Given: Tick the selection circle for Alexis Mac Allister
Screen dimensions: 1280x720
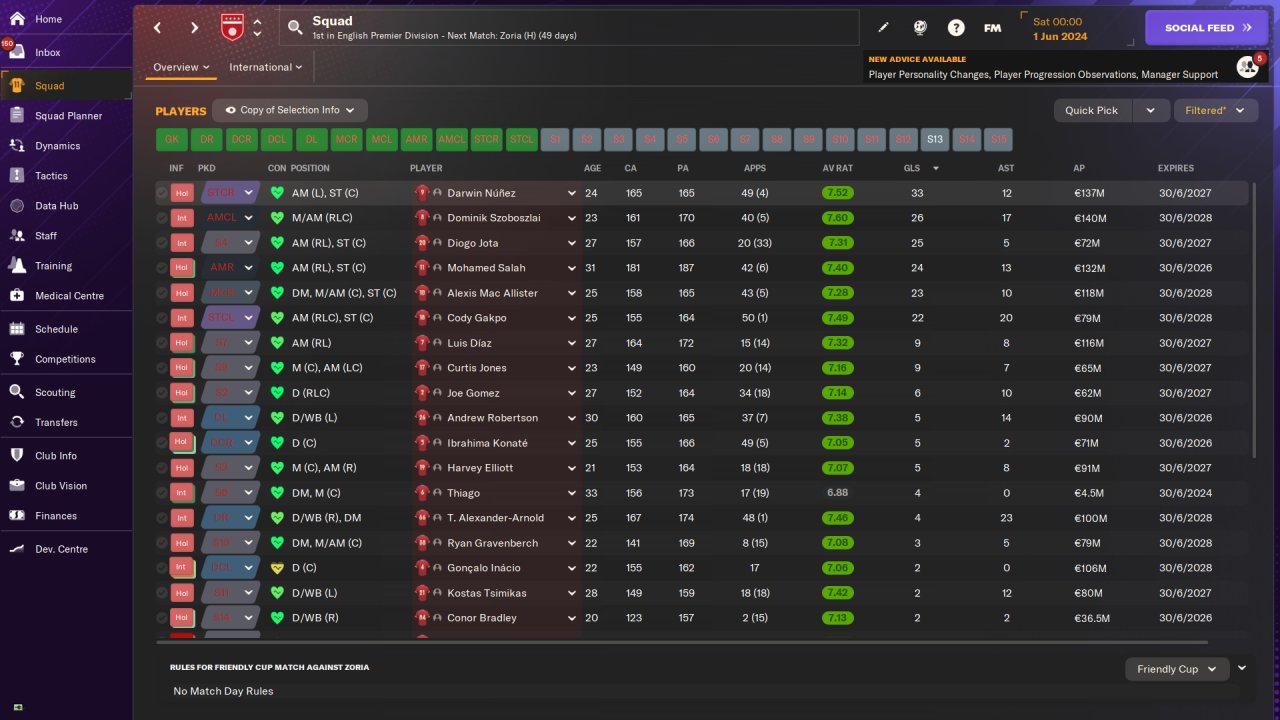Looking at the screenshot, I should click(162, 293).
